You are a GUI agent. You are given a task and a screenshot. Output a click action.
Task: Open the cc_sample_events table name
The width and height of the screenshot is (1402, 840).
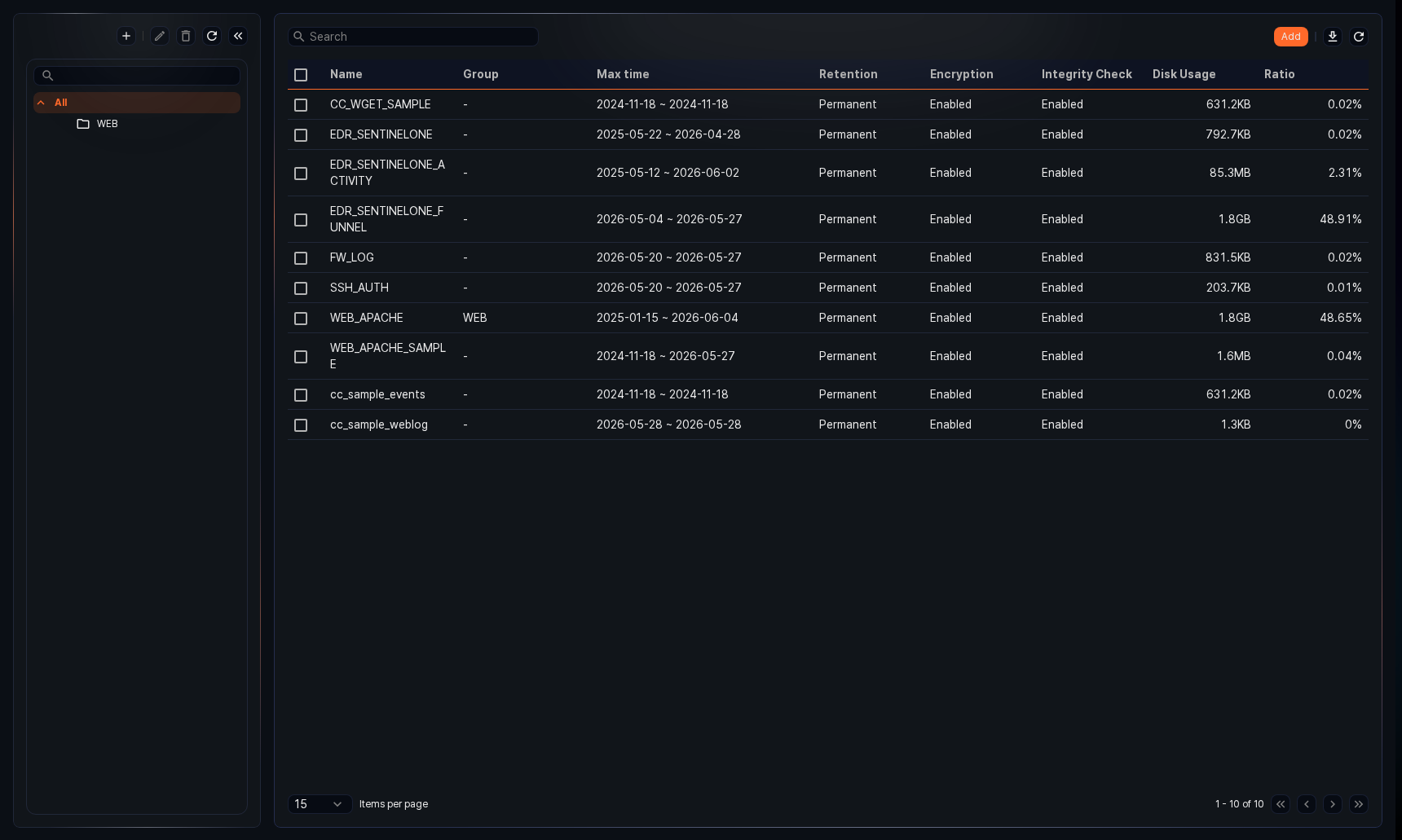pyautogui.click(x=377, y=394)
